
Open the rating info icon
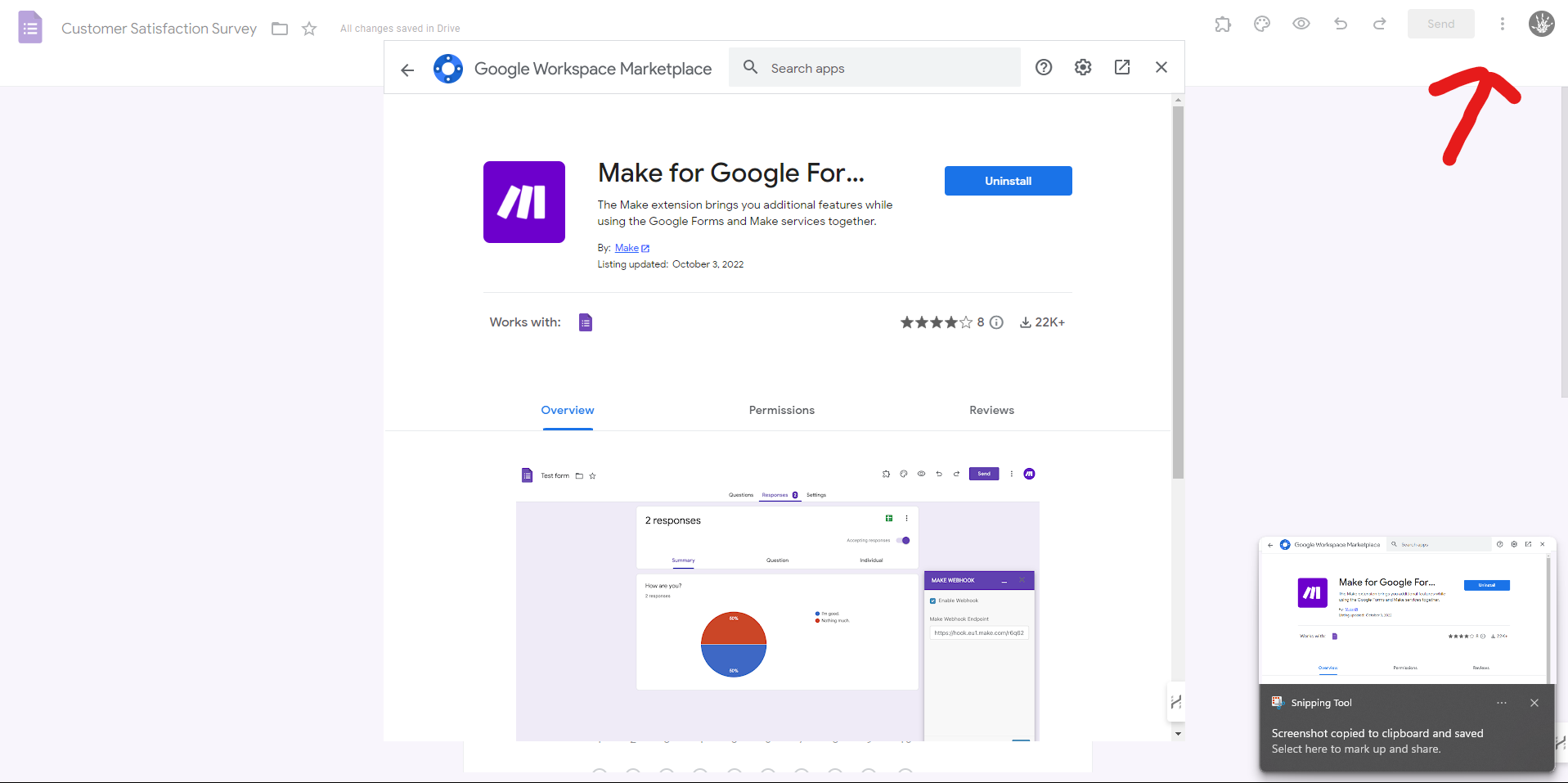996,322
